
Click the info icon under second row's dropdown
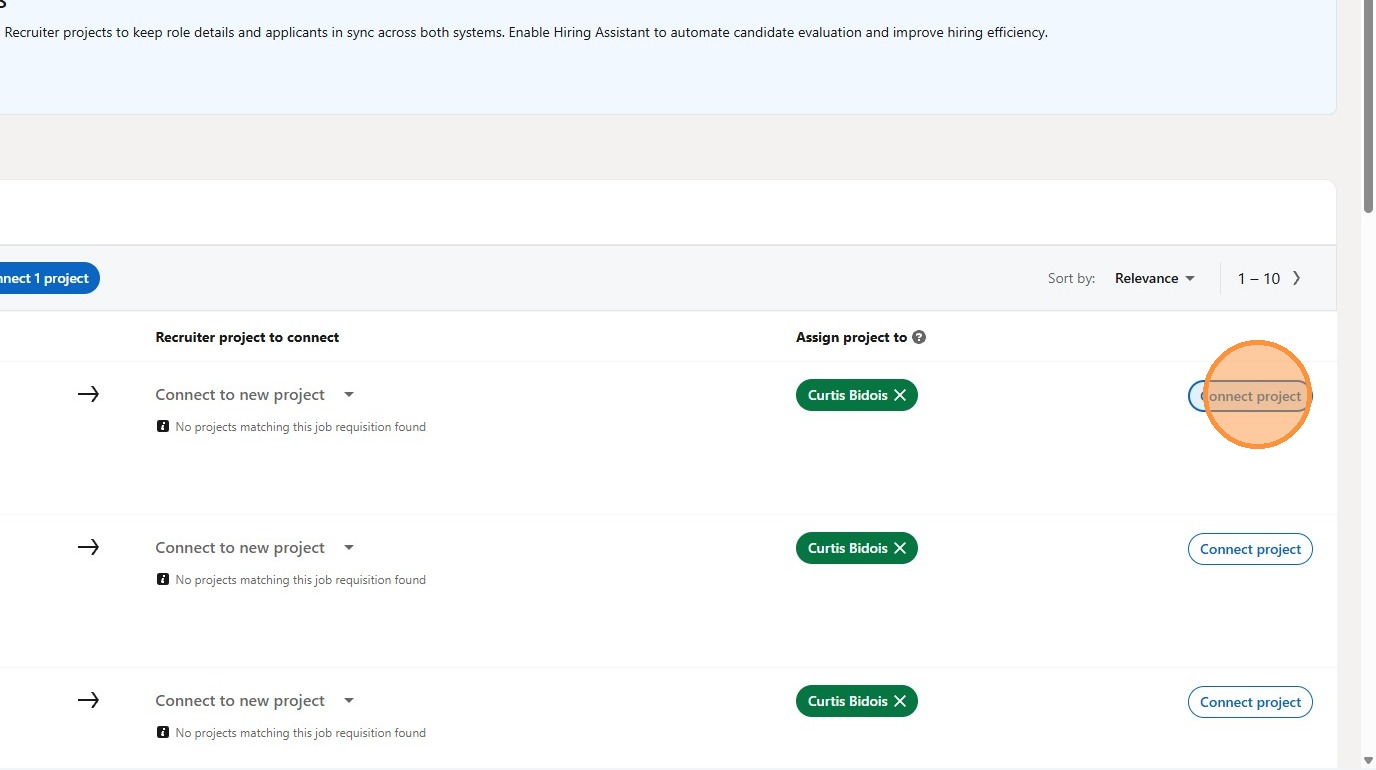tap(163, 579)
